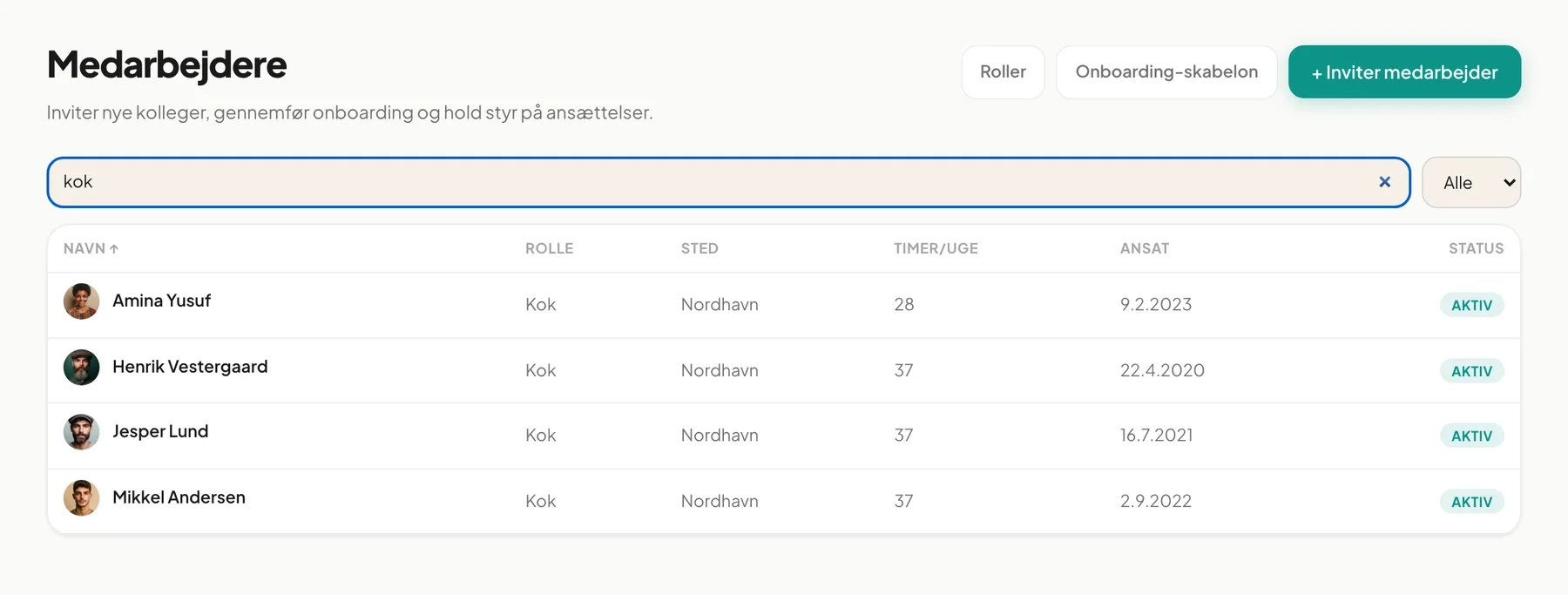Click hire date 9.2.2023
The image size is (1568, 595).
(x=1156, y=304)
